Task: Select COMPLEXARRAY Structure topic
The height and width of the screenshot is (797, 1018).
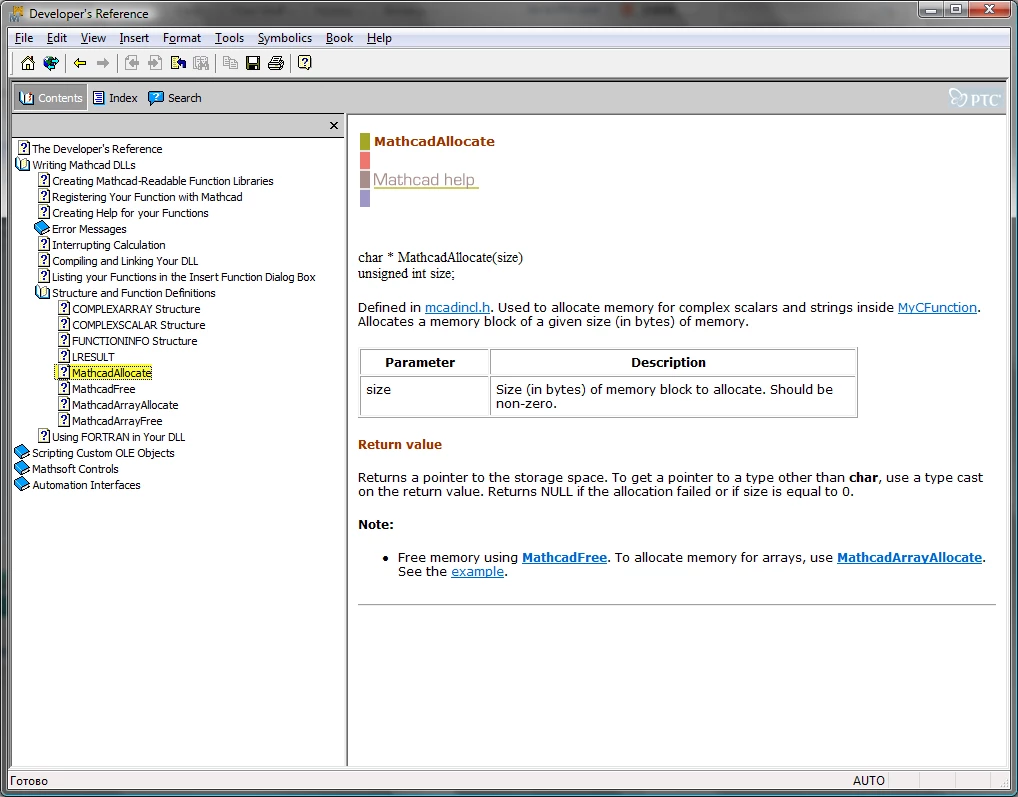Action: click(136, 309)
